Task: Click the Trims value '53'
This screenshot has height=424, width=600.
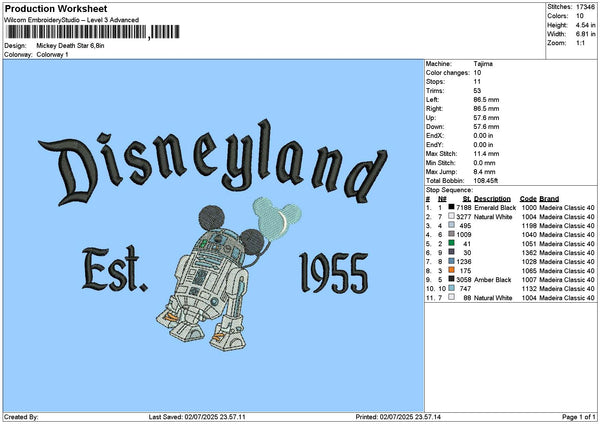Action: (478, 91)
